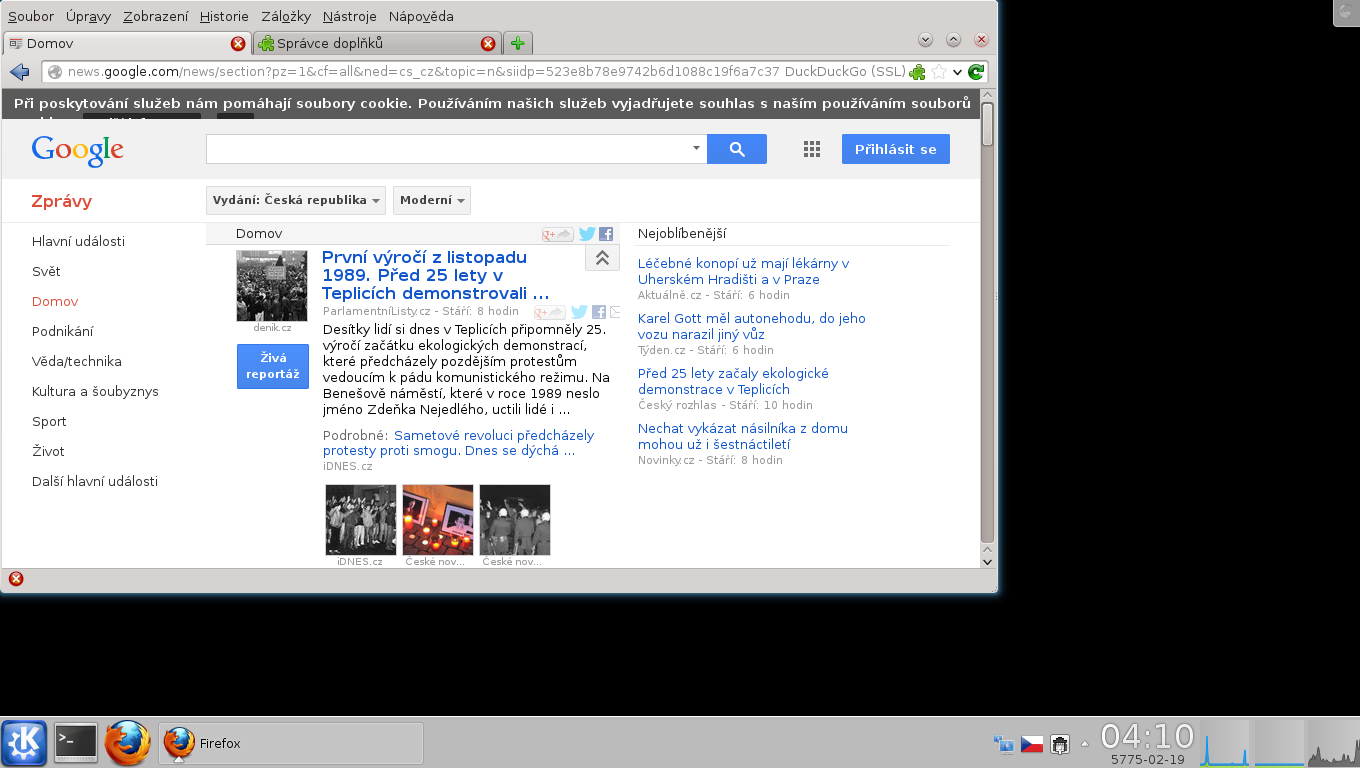Open the Soubor menu

click(x=31, y=16)
